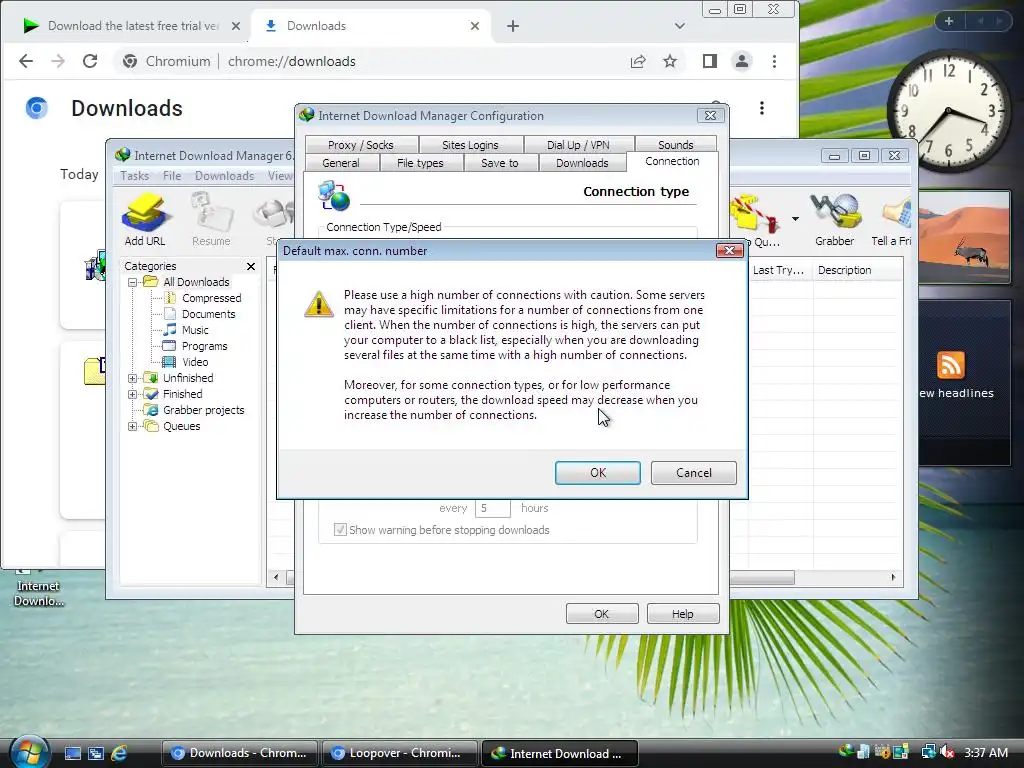Open Downloads page more actions menu

pyautogui.click(x=761, y=108)
